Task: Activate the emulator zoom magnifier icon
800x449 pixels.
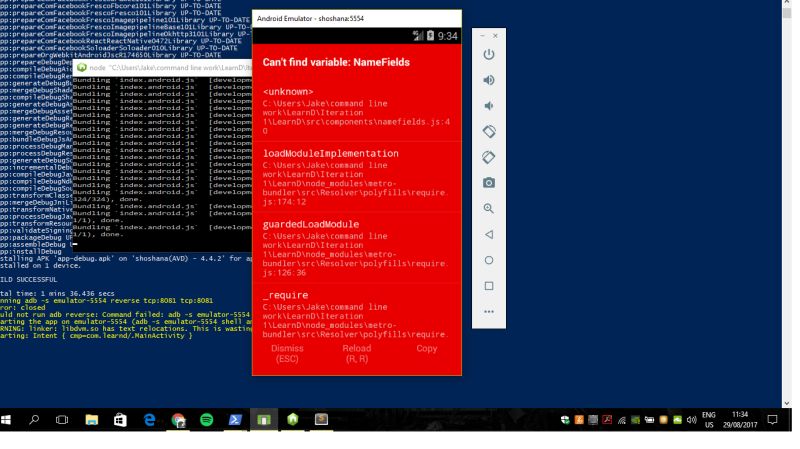Action: pyautogui.click(x=489, y=208)
